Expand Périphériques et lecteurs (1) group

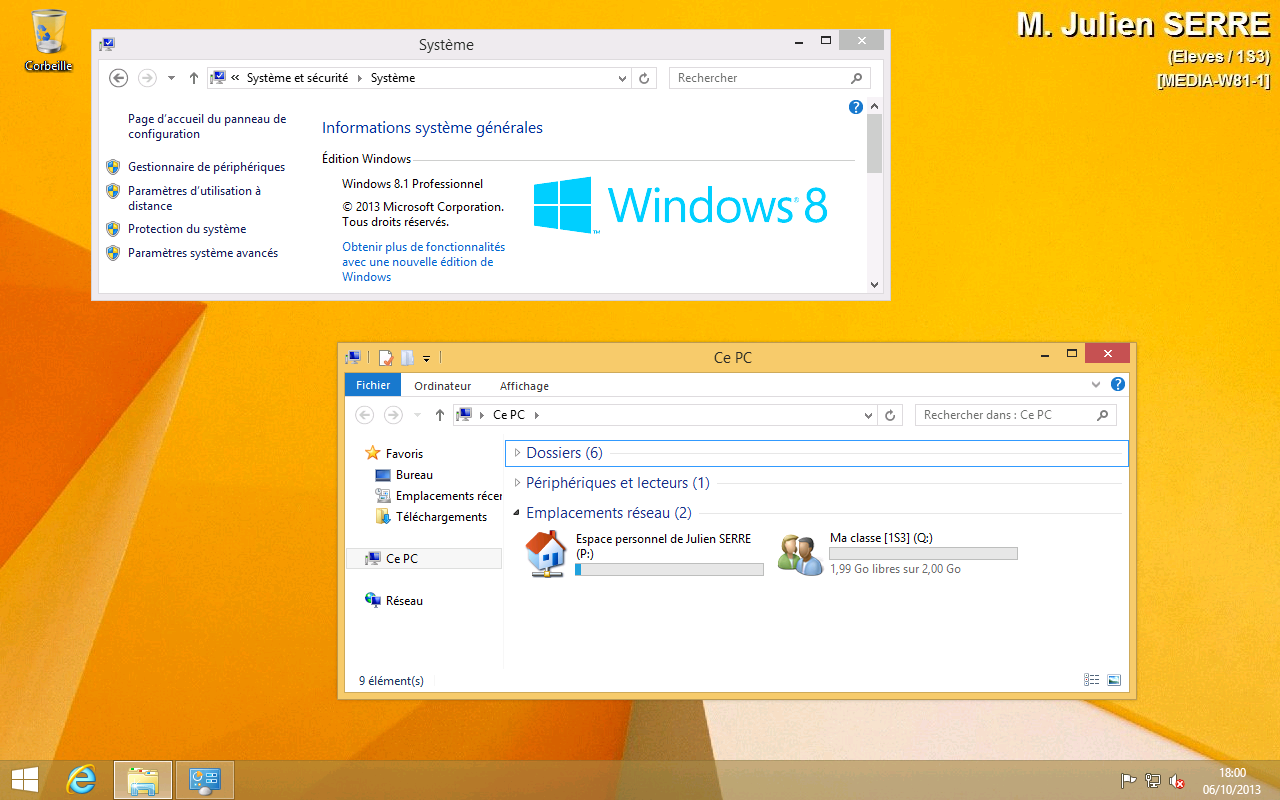click(x=517, y=483)
